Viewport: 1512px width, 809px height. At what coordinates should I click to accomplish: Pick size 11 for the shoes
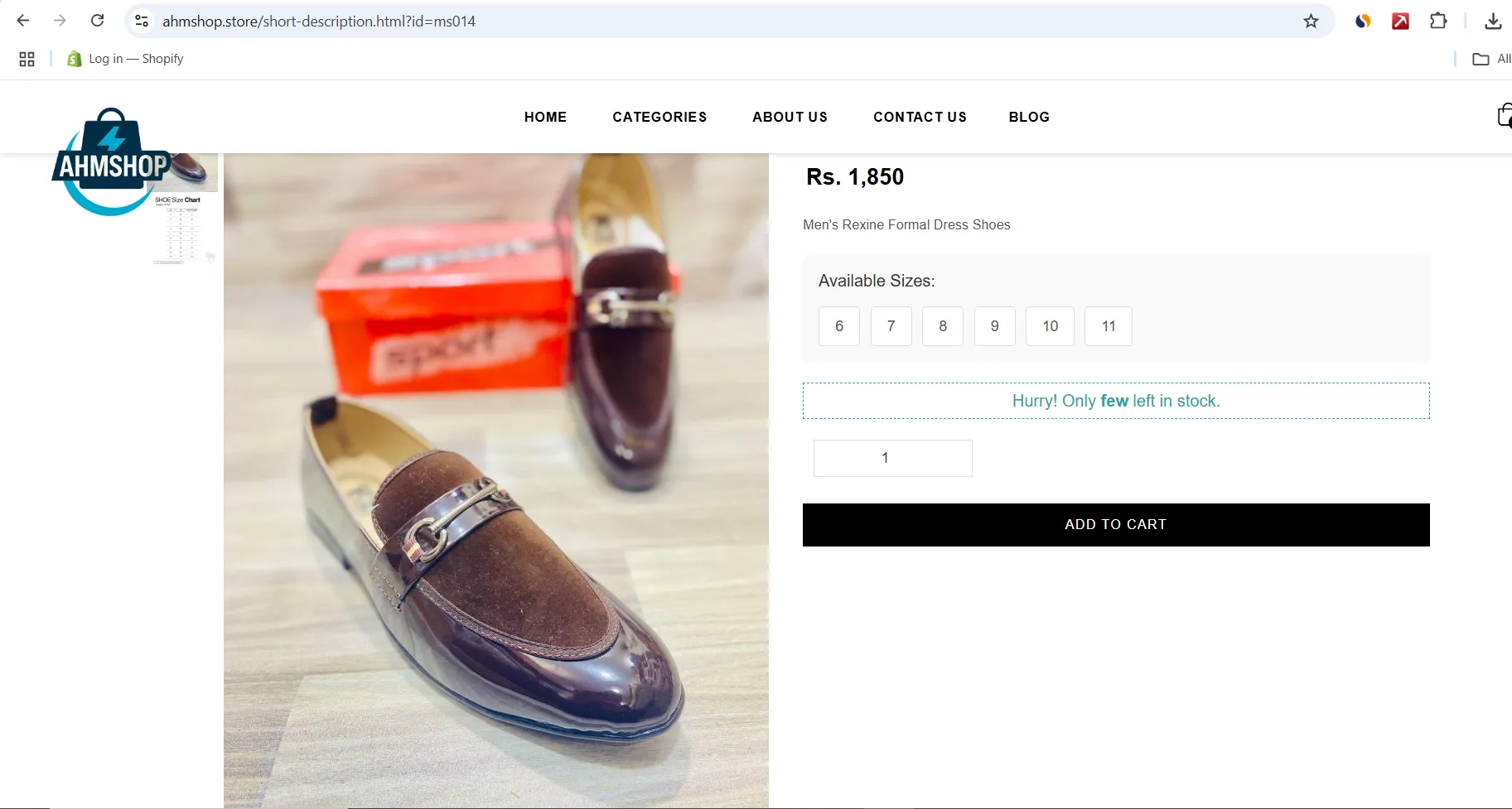click(1109, 326)
